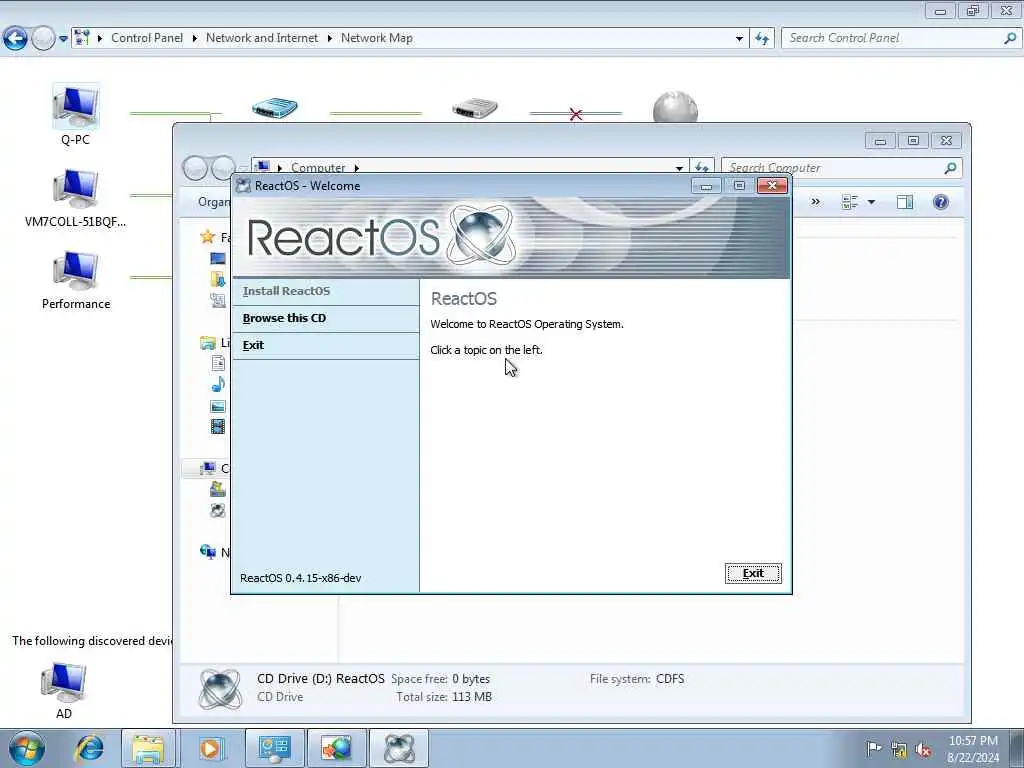
Task: Expand the arrow after Computer breadcrumb
Action: pos(357,168)
